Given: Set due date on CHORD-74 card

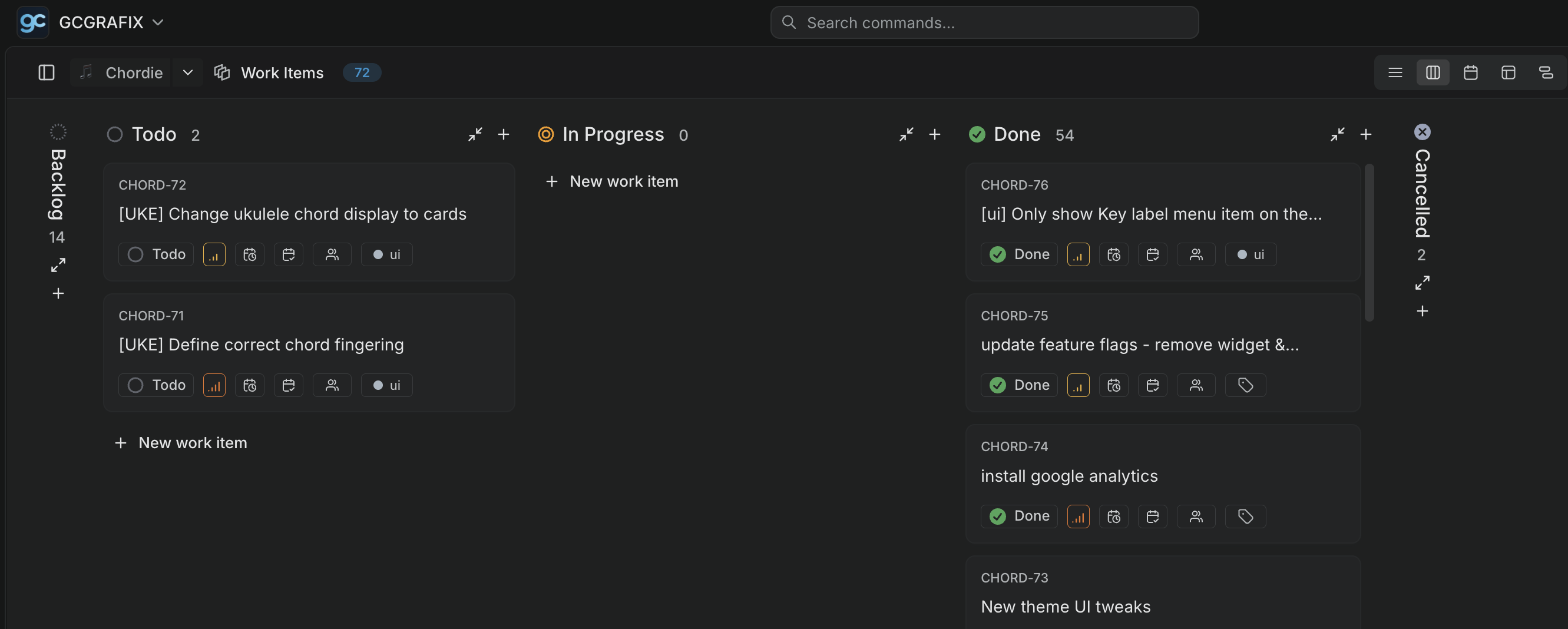Looking at the screenshot, I should tap(1152, 517).
